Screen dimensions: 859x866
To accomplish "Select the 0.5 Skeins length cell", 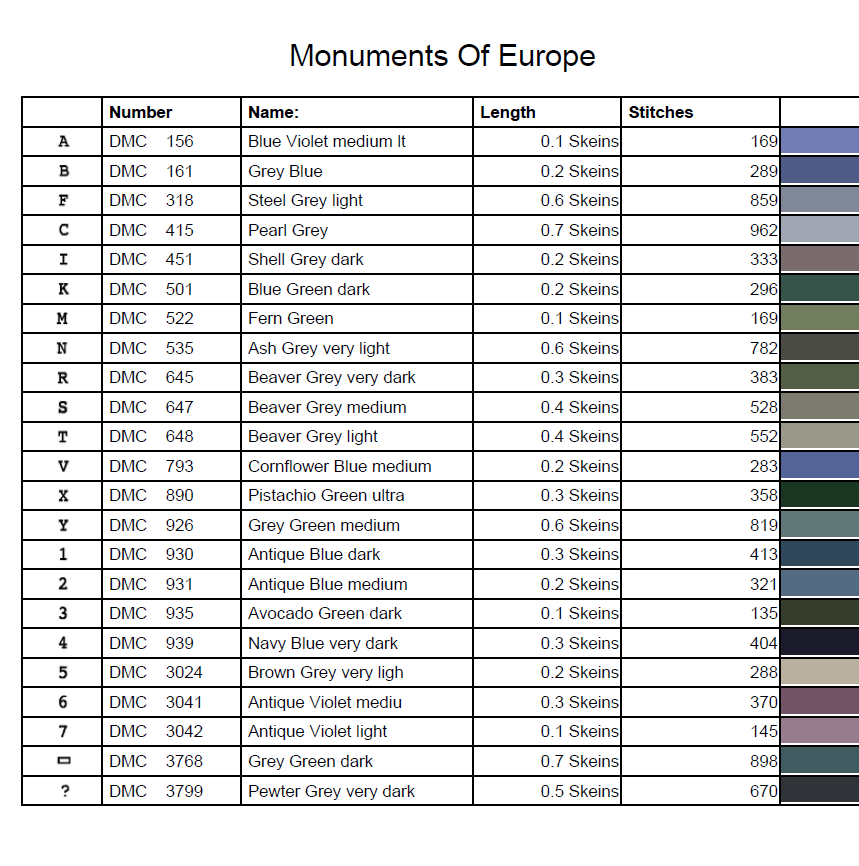I will [x=579, y=791].
